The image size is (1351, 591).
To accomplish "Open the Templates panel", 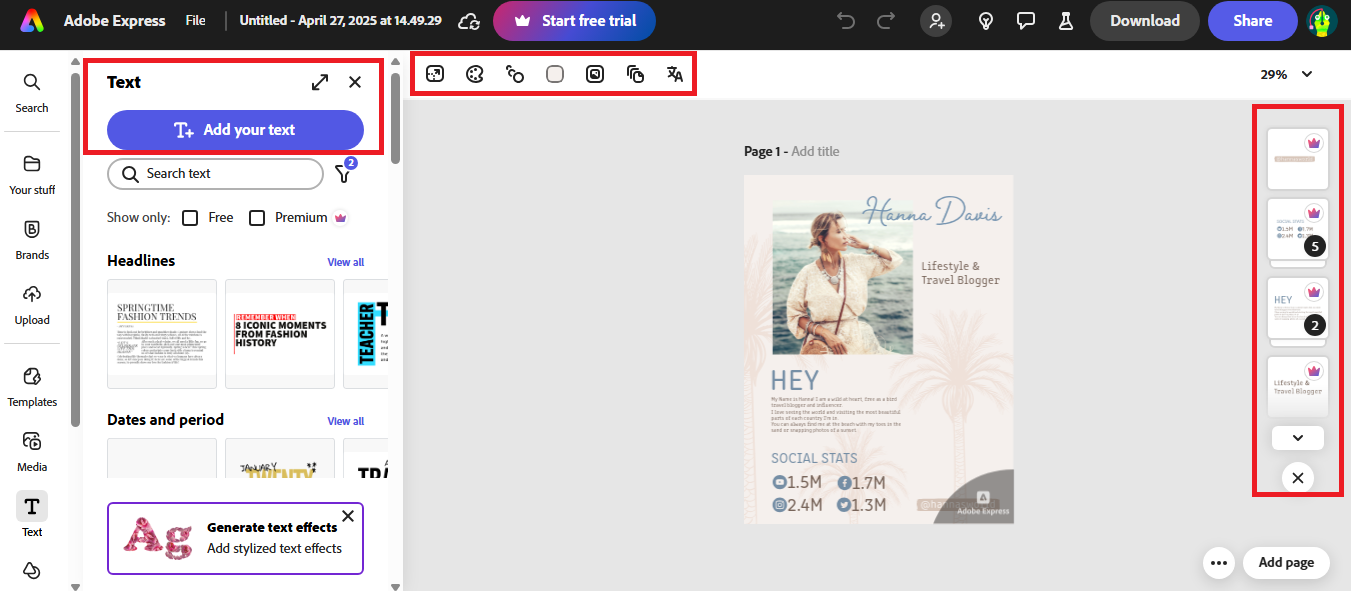I will pyautogui.click(x=32, y=387).
